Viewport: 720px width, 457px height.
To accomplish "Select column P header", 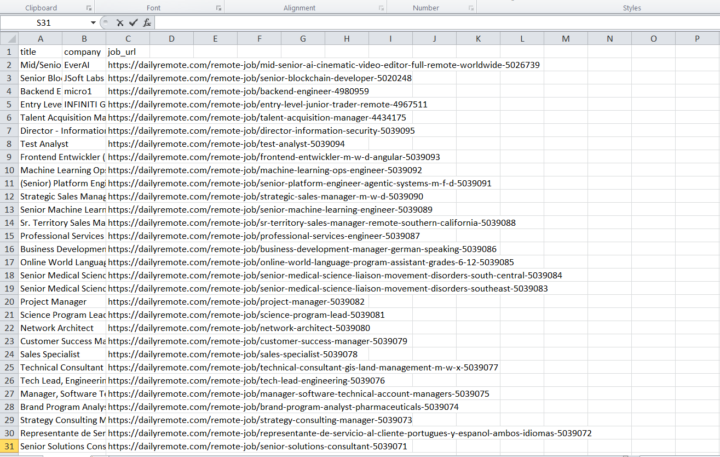I will (x=697, y=39).
